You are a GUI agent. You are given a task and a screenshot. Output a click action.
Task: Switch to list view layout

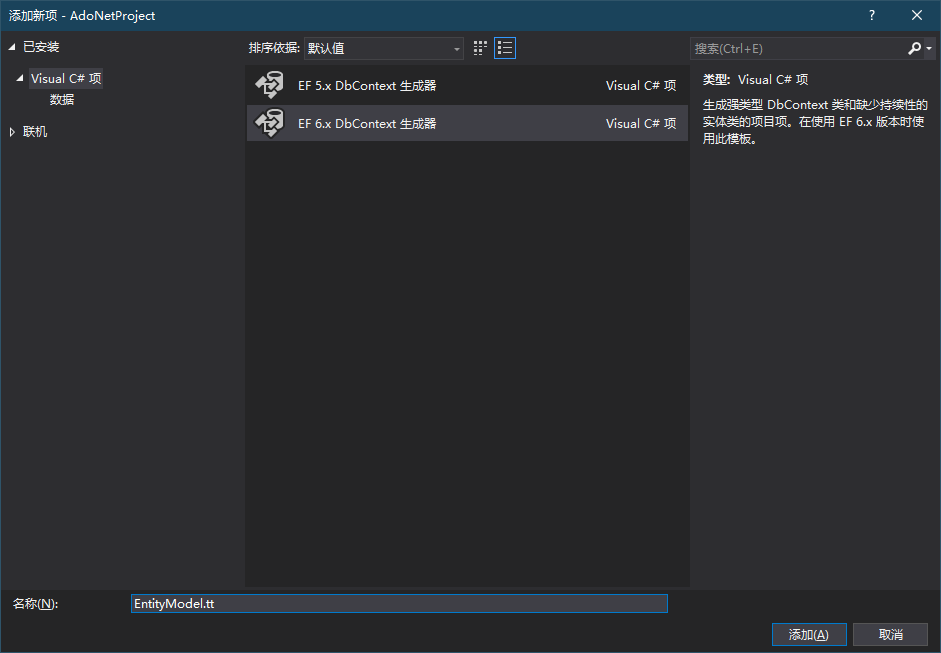(505, 48)
